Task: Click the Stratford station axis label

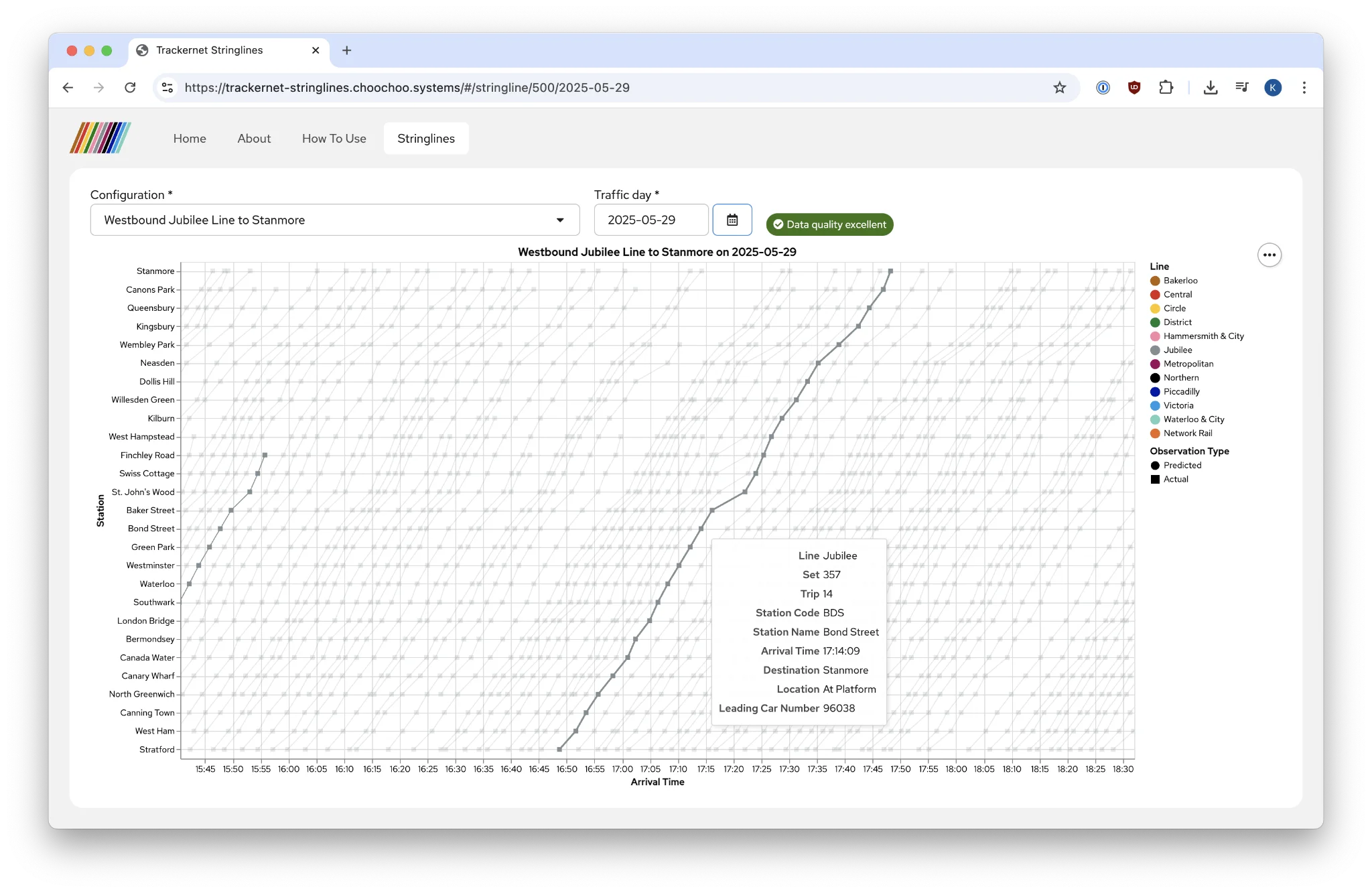Action: [x=157, y=750]
